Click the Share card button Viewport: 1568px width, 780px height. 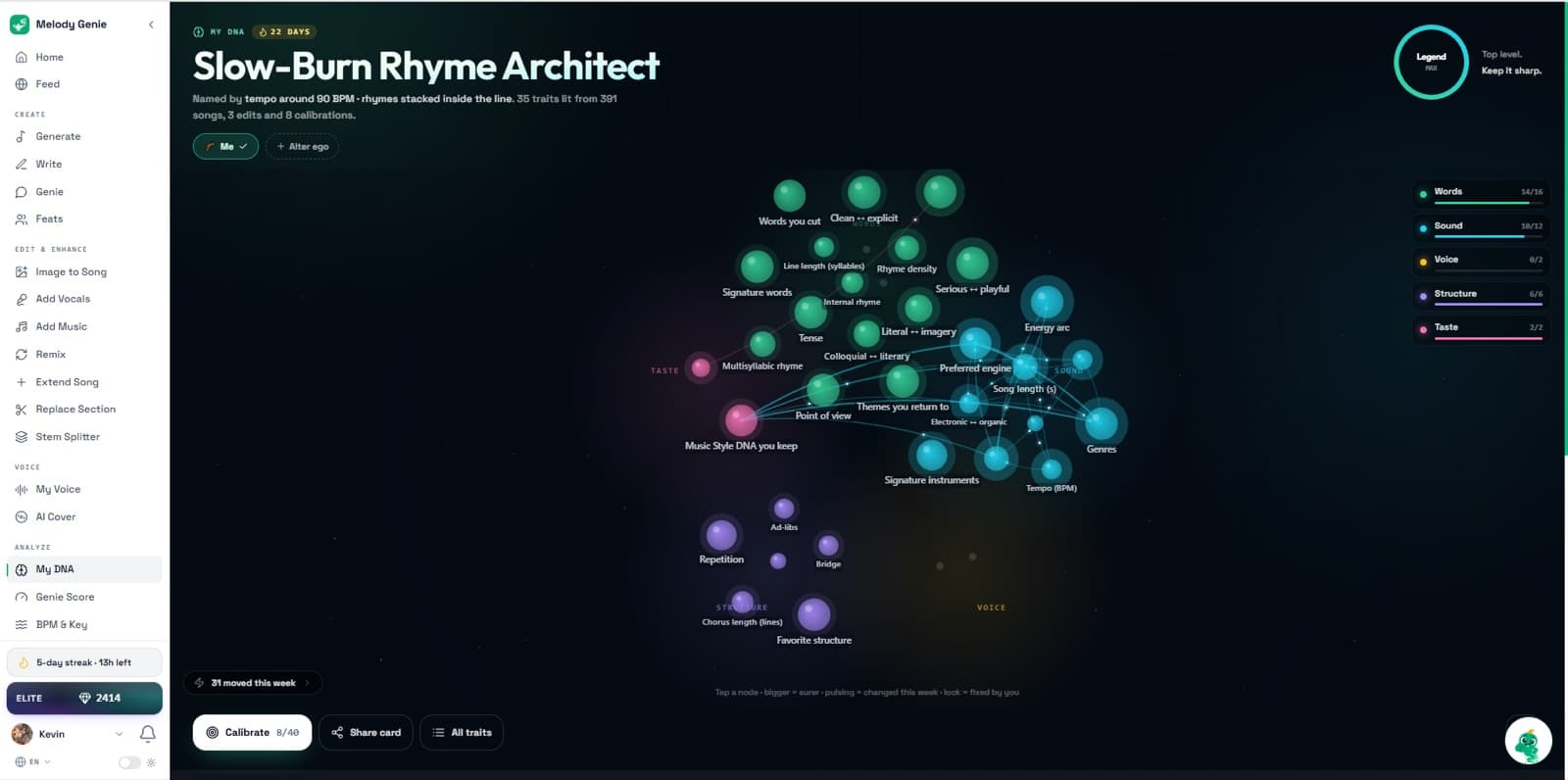pyautogui.click(x=366, y=732)
